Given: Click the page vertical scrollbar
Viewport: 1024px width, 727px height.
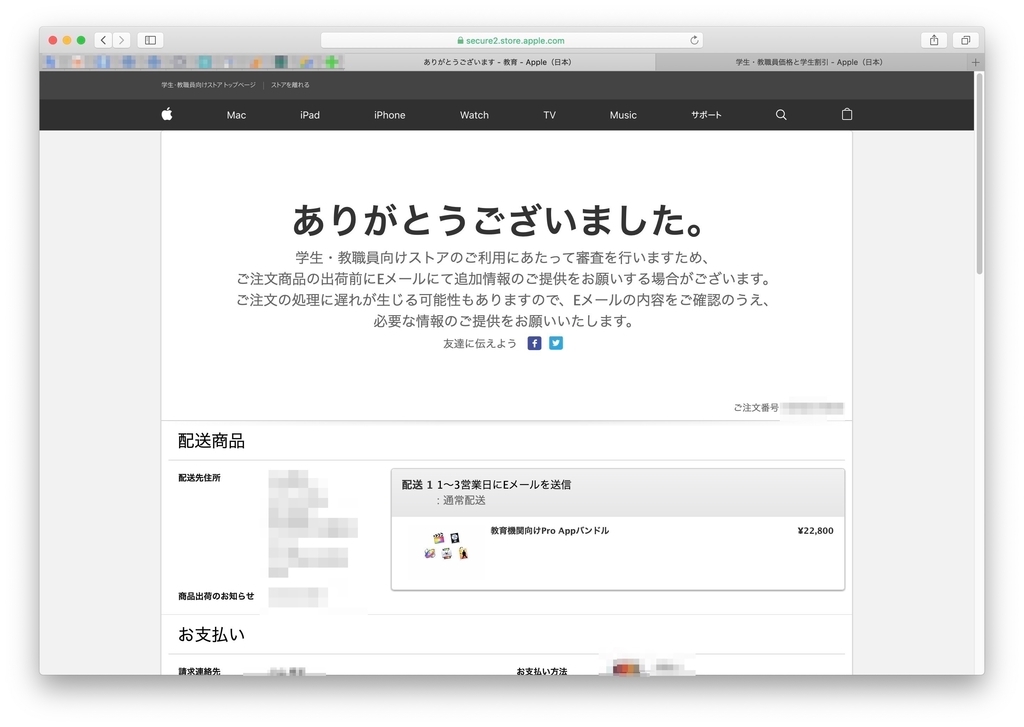Looking at the screenshot, I should coord(980,173).
